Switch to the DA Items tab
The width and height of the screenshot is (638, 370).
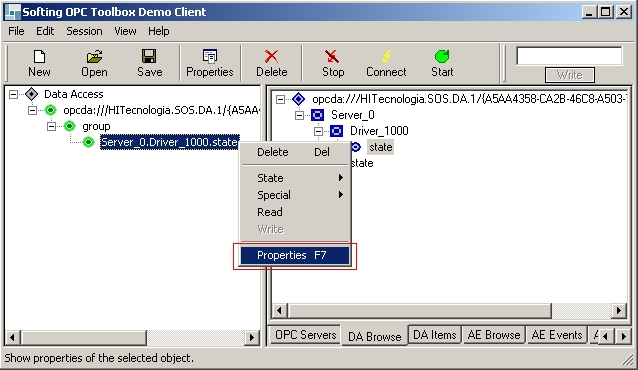tap(435, 335)
